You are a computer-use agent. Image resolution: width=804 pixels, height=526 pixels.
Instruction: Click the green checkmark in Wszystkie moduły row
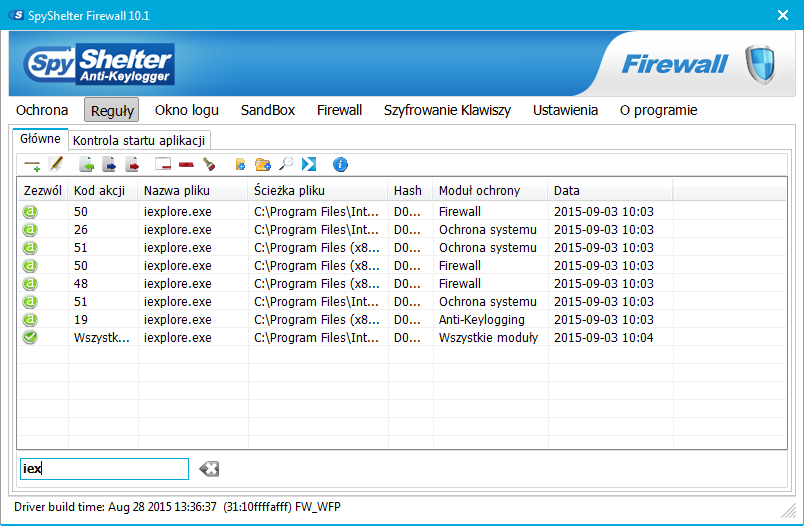30,337
